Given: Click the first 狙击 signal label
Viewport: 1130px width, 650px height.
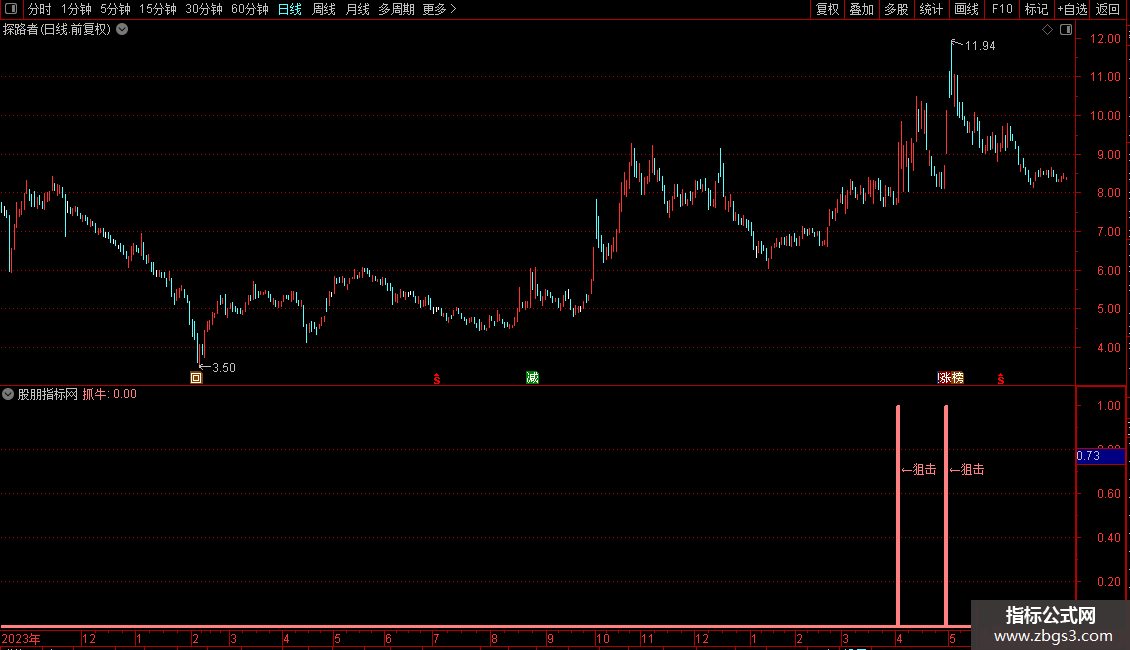Looking at the screenshot, I should pyautogui.click(x=919, y=470).
